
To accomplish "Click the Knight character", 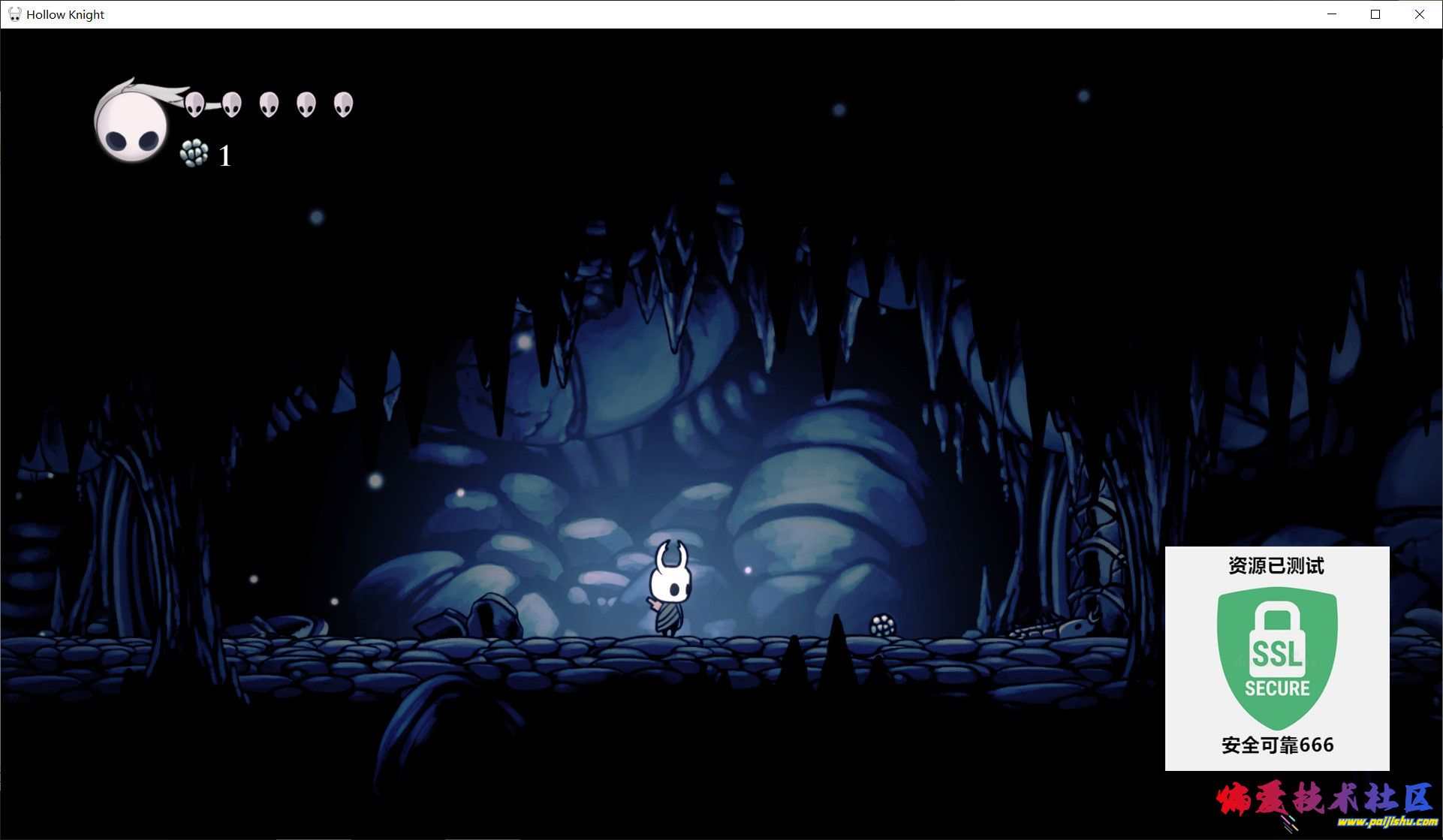I will click(669, 589).
